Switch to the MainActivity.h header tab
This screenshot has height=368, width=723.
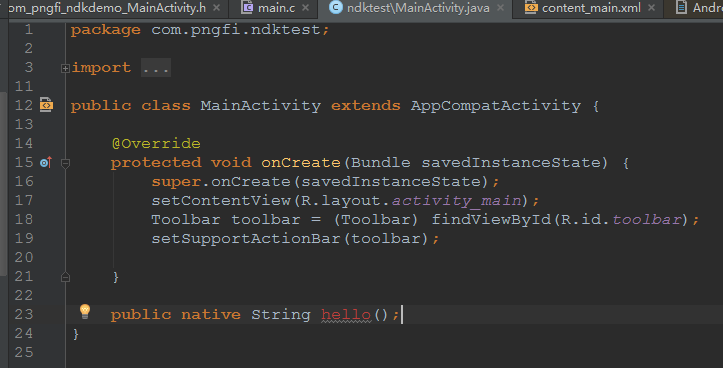coord(107,7)
